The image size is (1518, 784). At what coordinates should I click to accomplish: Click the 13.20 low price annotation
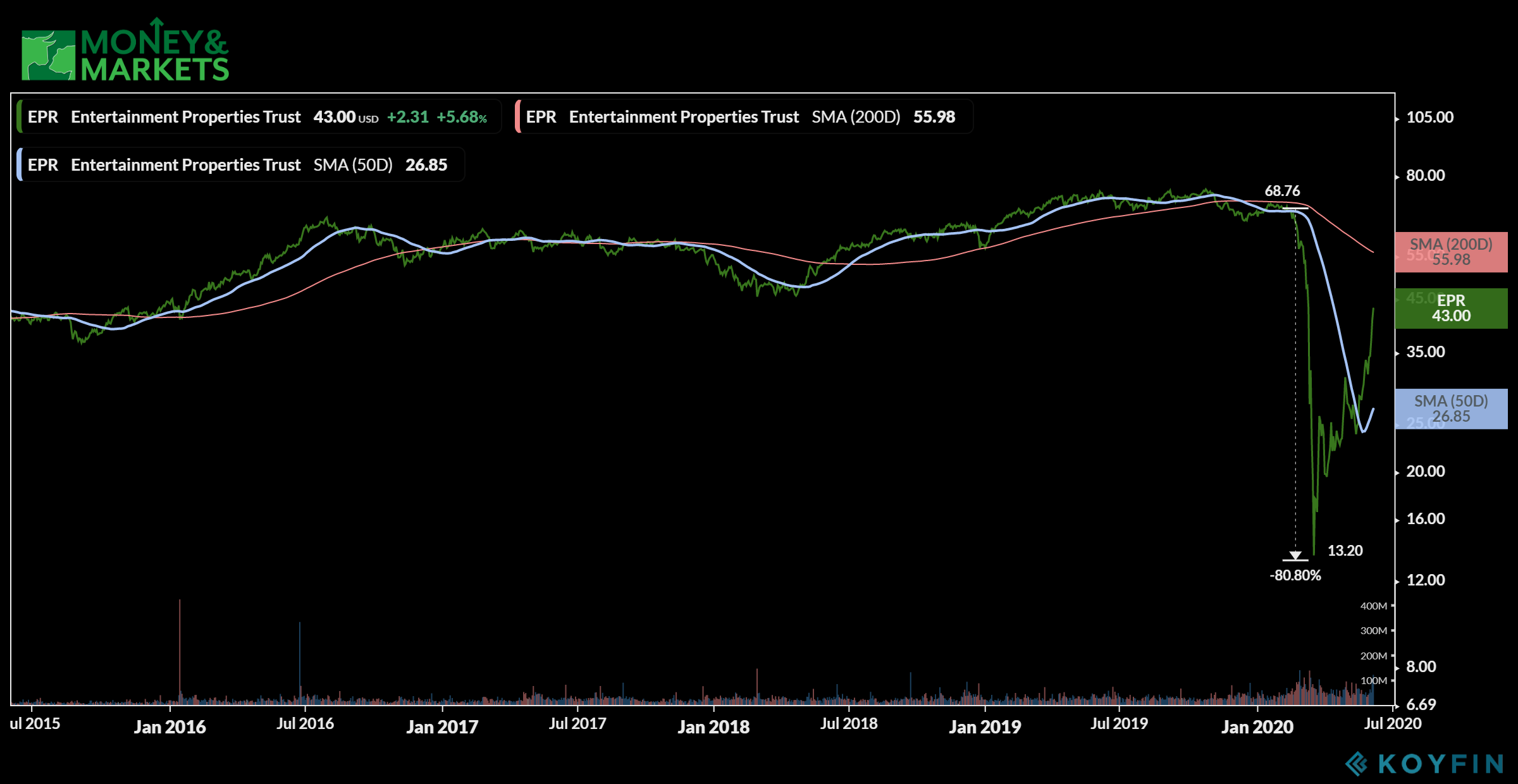pyautogui.click(x=1345, y=551)
